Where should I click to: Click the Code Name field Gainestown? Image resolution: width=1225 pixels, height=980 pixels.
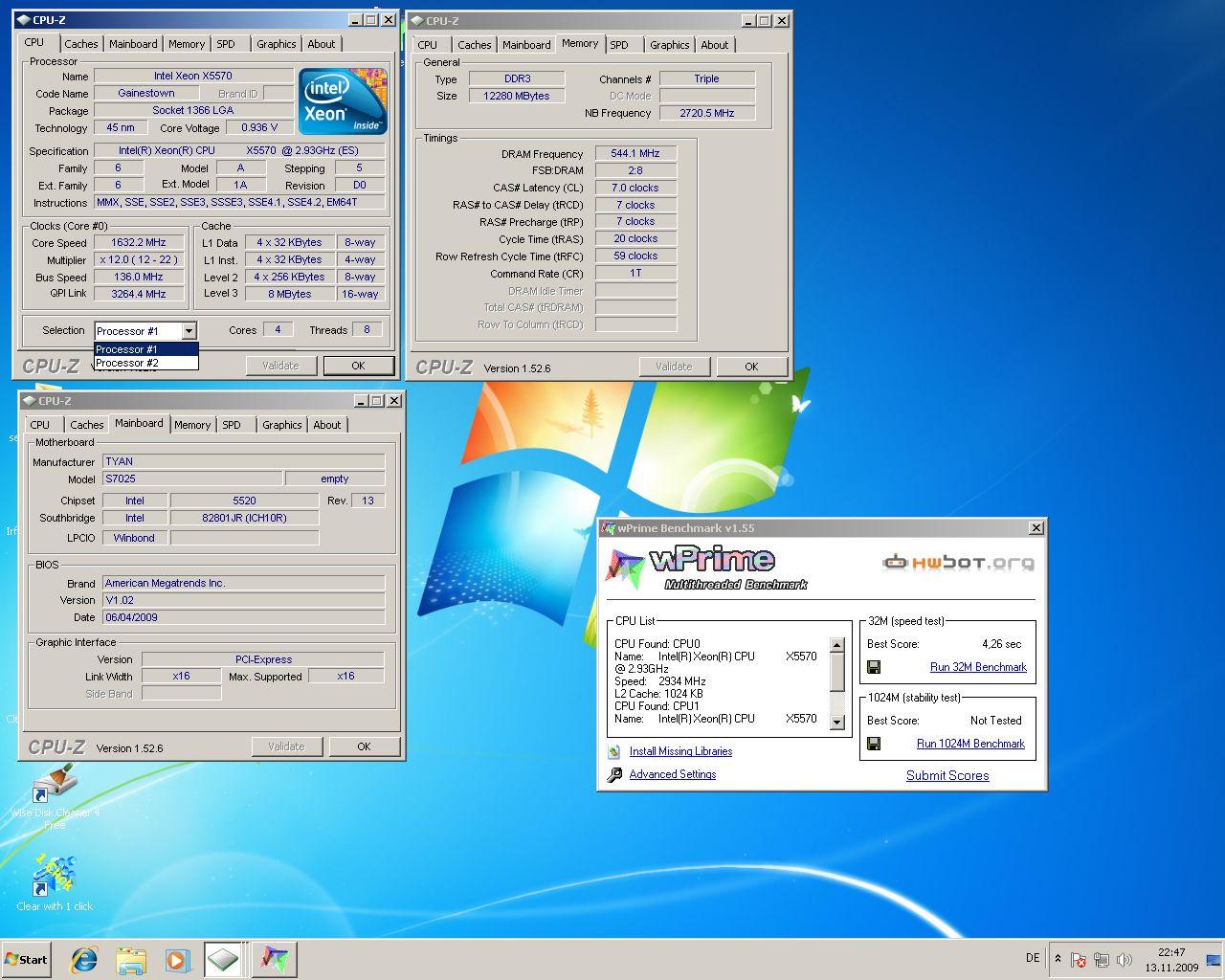146,93
